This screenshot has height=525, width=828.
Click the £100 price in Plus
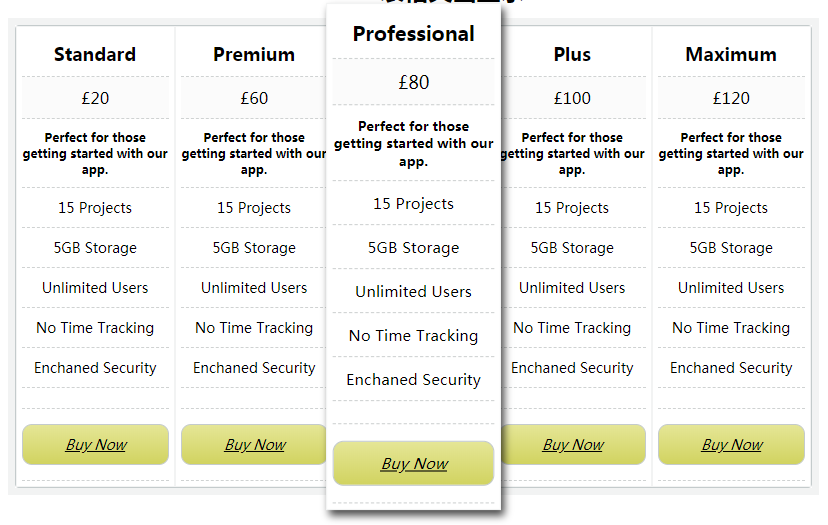click(572, 98)
